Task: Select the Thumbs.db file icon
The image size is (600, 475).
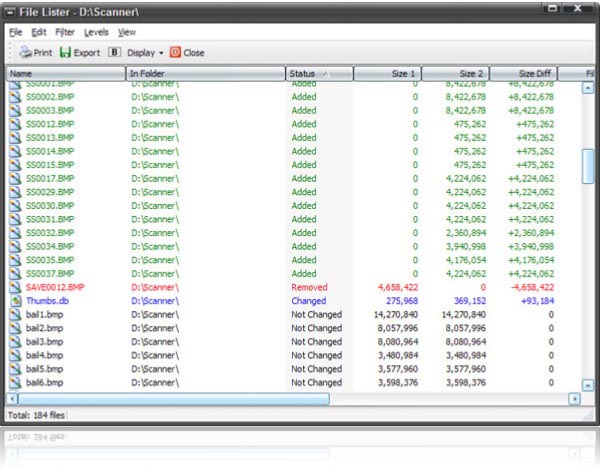Action: coord(15,301)
